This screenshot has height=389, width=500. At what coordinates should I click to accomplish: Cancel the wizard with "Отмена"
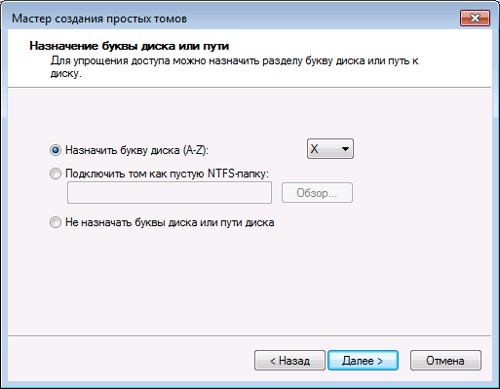446,360
